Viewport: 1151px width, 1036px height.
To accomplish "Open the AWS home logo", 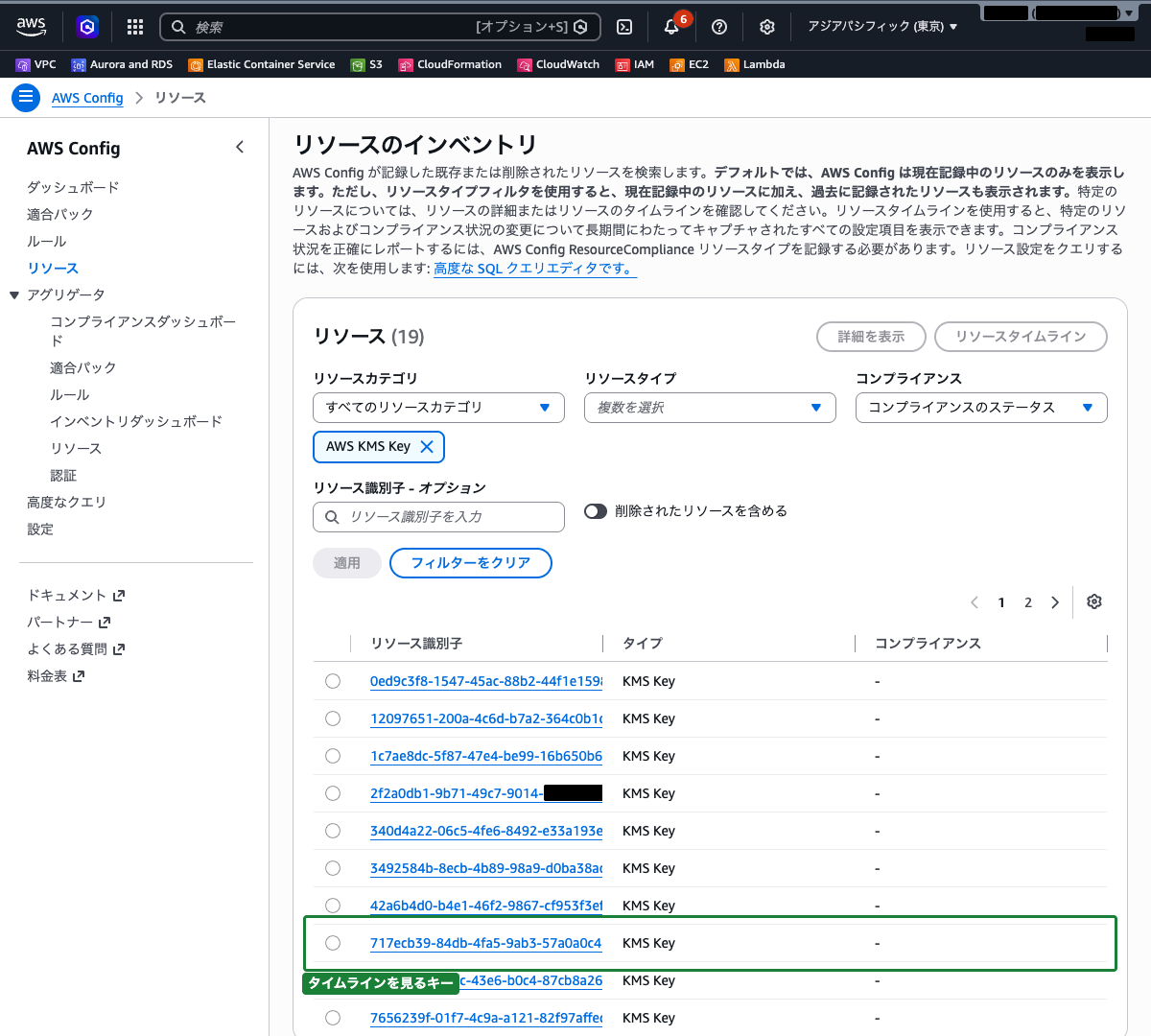I will 32,27.
